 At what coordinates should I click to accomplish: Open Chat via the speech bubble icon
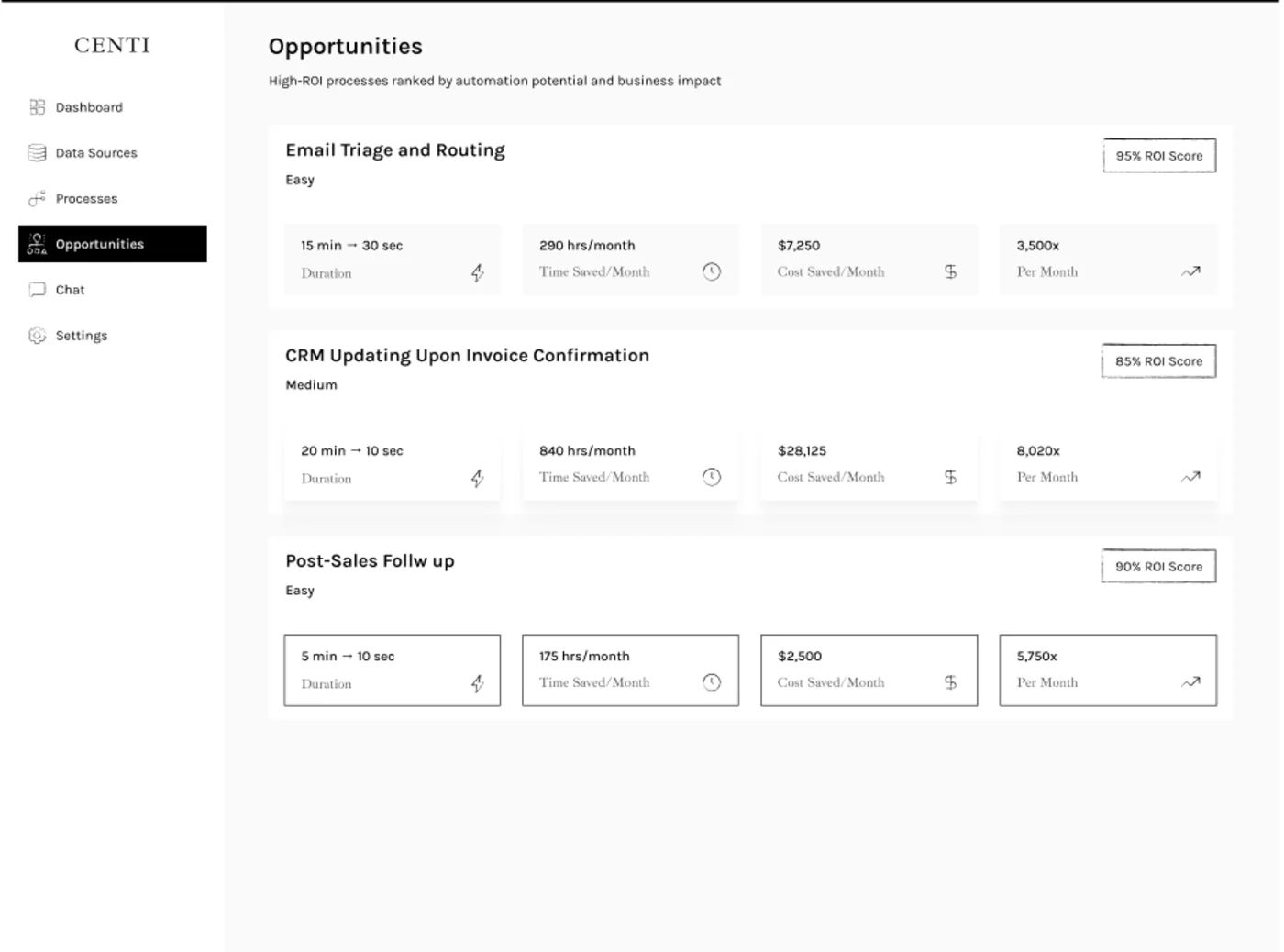click(x=37, y=290)
